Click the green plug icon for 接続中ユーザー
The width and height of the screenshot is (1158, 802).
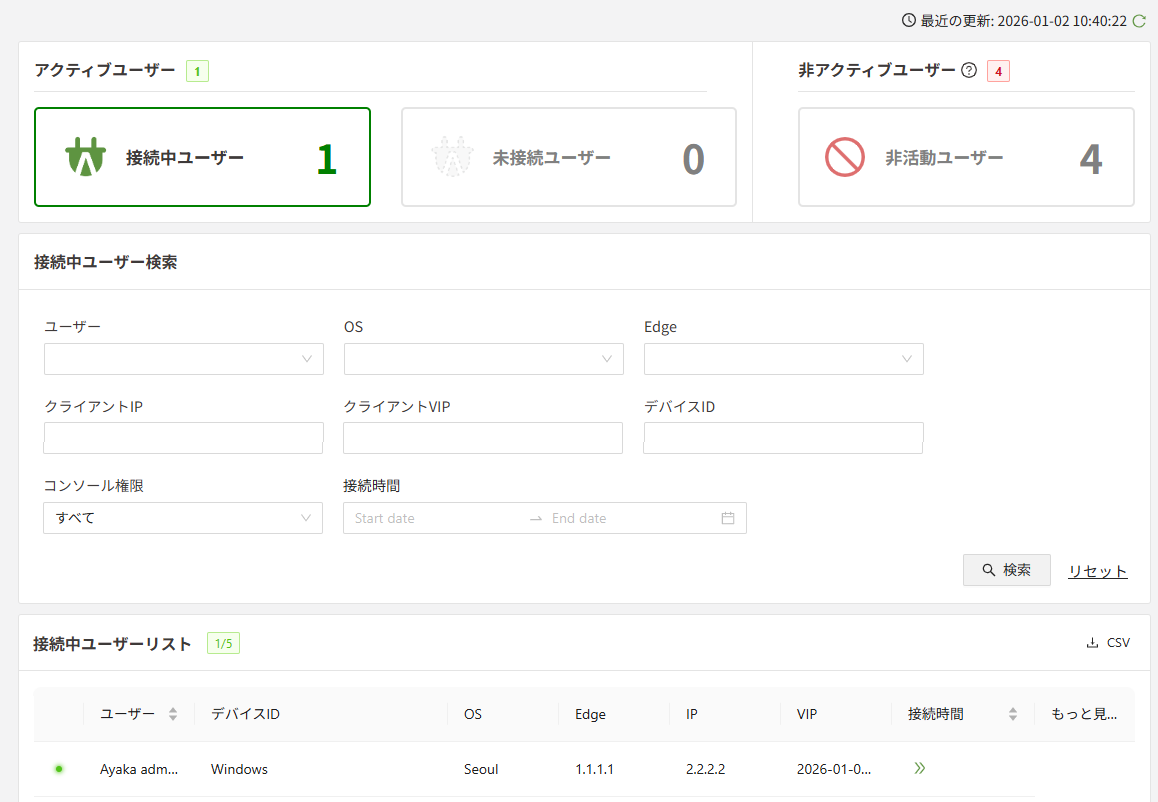[x=85, y=157]
